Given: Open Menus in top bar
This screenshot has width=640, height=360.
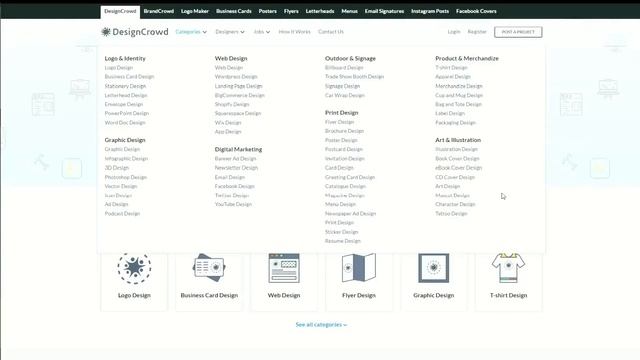Looking at the screenshot, I should click(x=349, y=11).
